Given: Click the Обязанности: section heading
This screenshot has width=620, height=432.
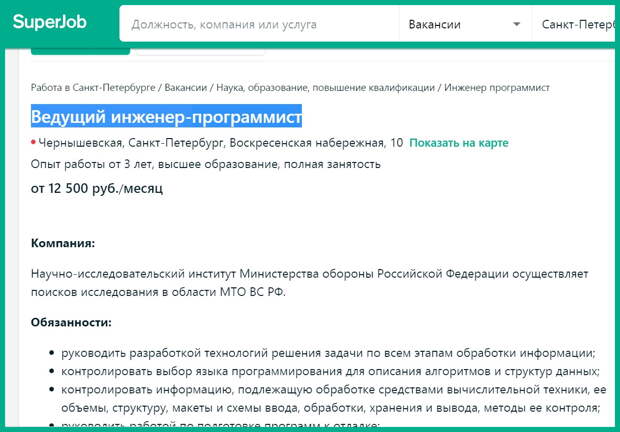Looking at the screenshot, I should [x=71, y=322].
